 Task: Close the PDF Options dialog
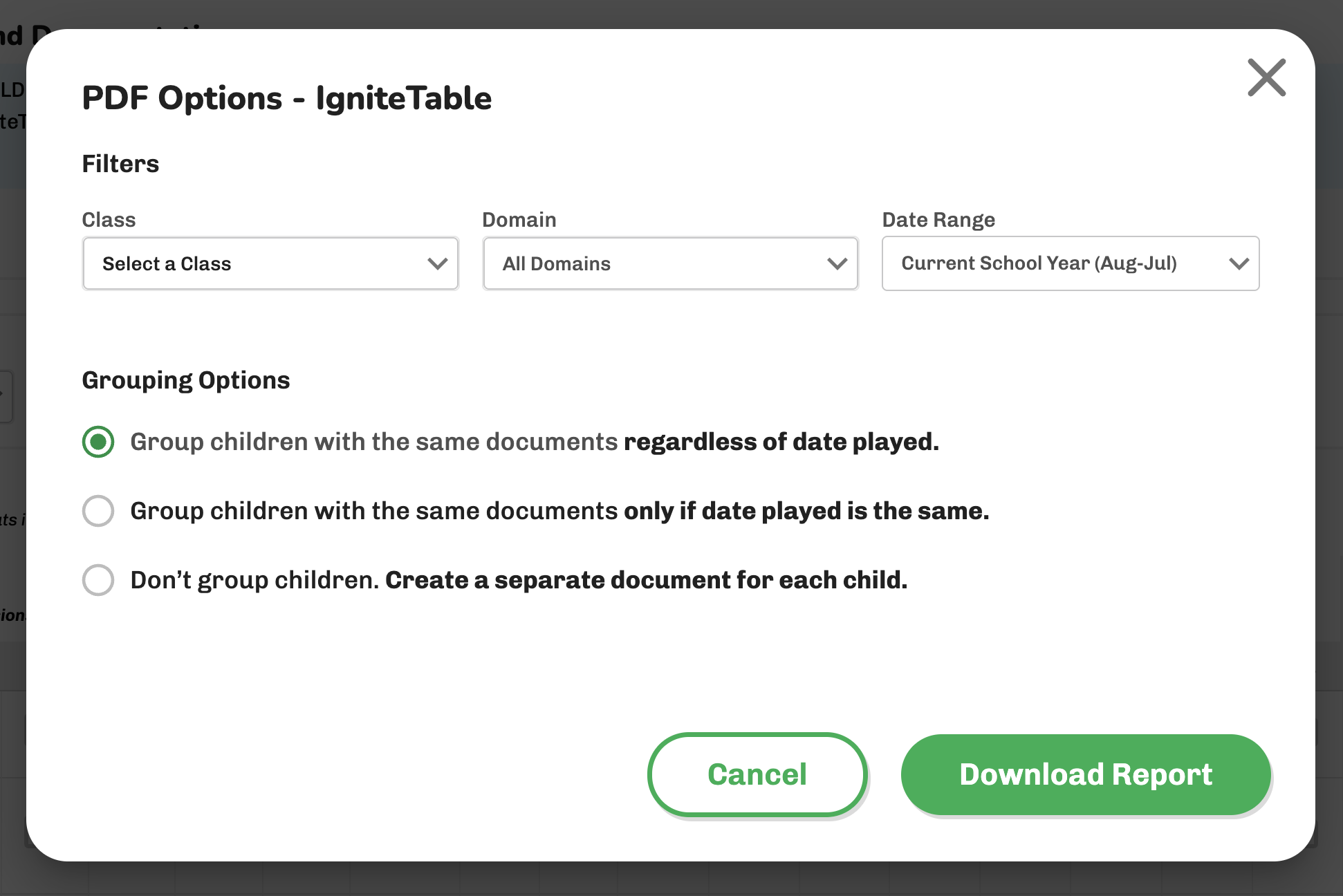pos(1266,77)
